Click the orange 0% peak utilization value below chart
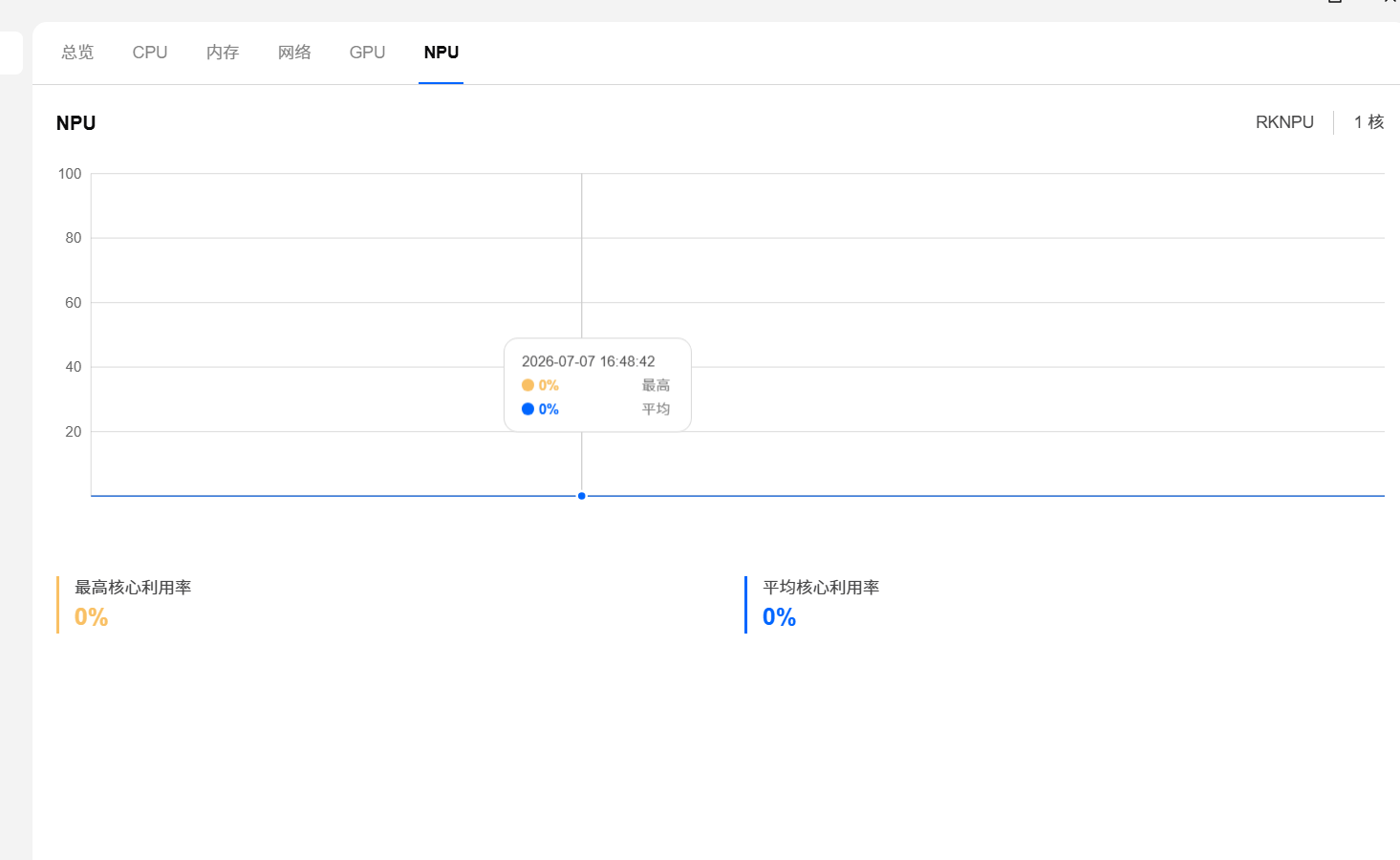This screenshot has width=1400, height=860. (92, 617)
